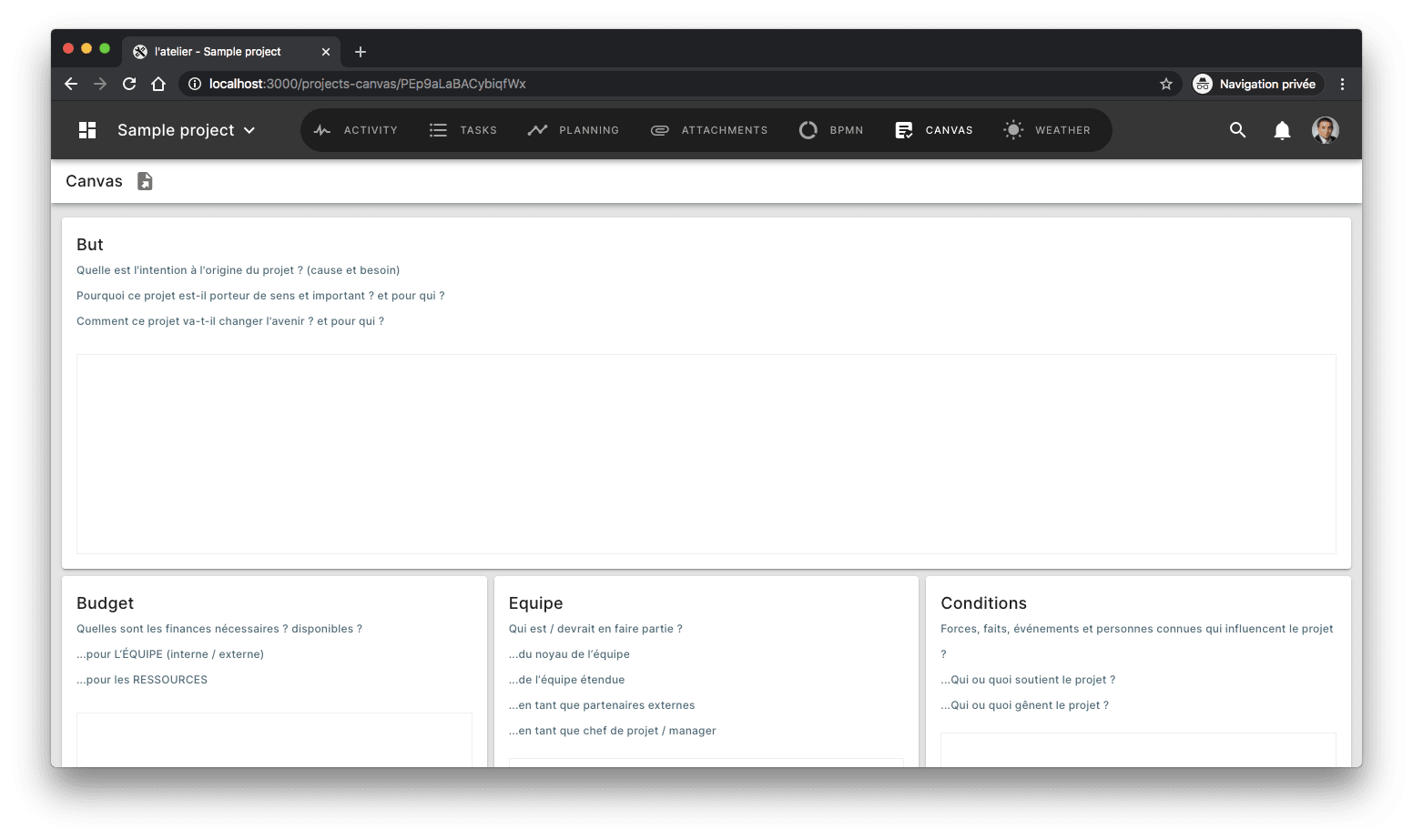The width and height of the screenshot is (1413, 840).
Task: Go back in browser history
Action: (71, 84)
